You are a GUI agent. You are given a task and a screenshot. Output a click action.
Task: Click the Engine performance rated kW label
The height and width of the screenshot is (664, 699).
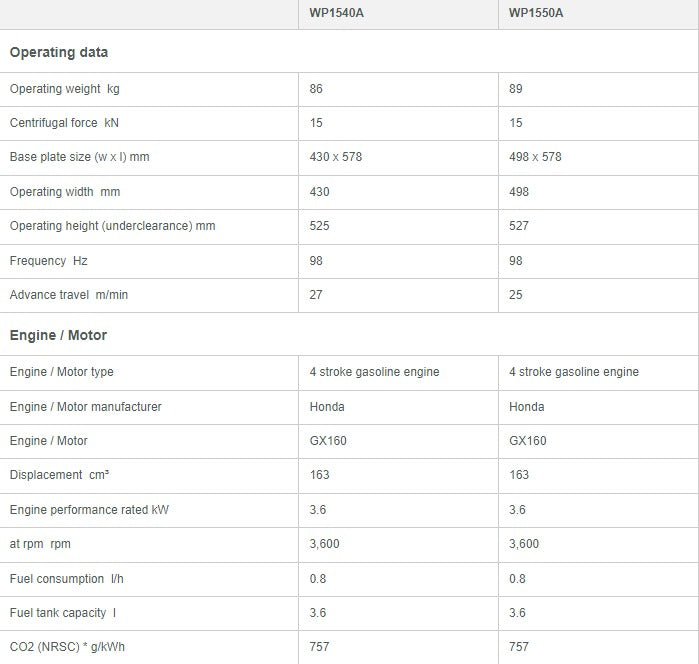click(x=89, y=510)
